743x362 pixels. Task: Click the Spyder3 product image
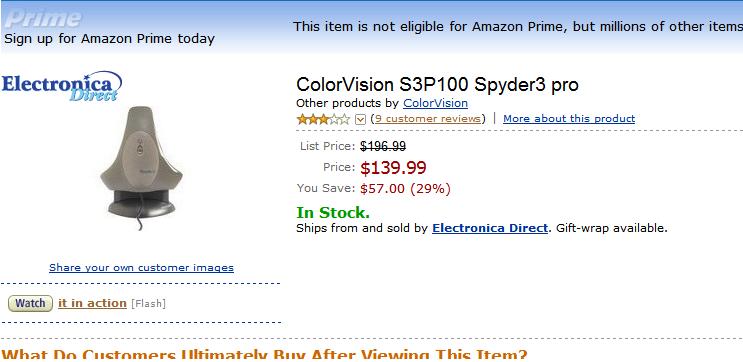pyautogui.click(x=141, y=168)
